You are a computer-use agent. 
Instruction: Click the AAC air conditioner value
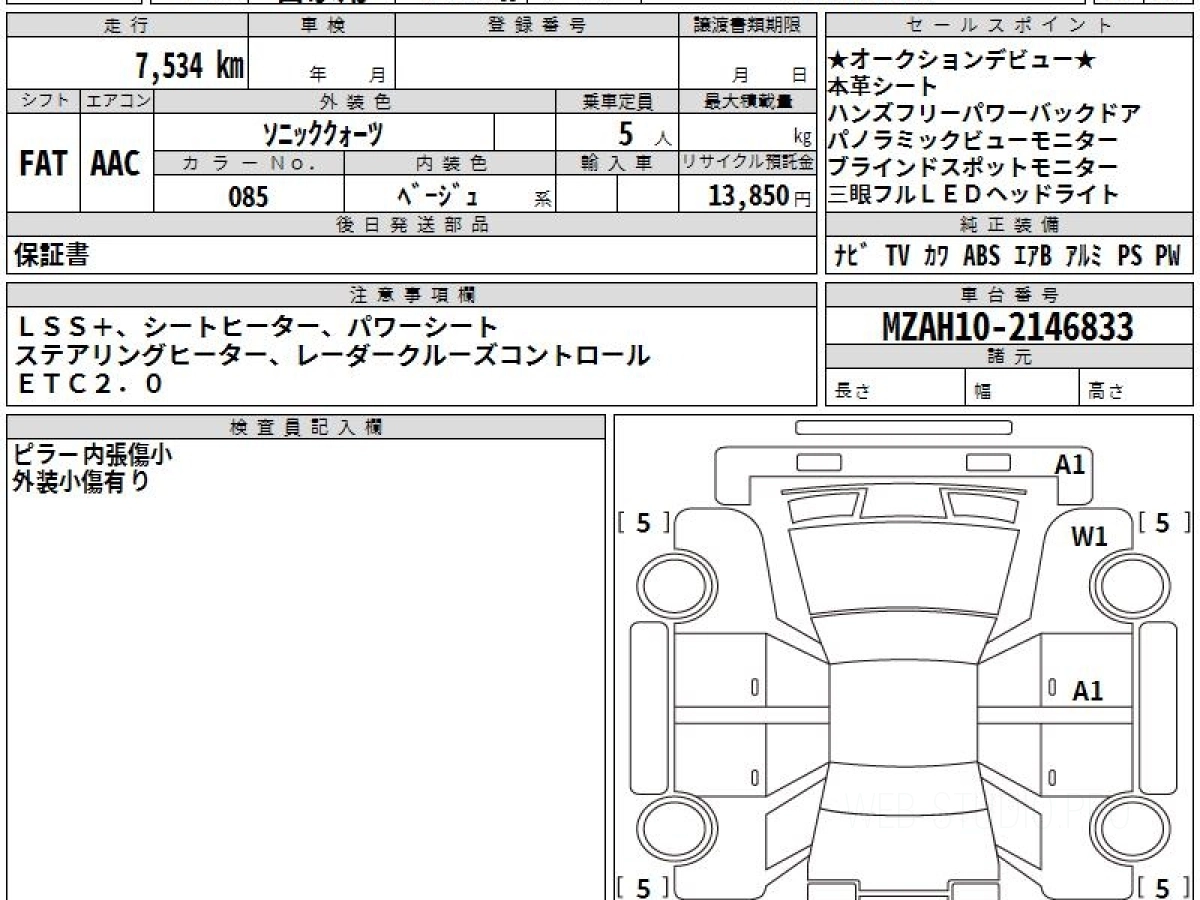116,163
